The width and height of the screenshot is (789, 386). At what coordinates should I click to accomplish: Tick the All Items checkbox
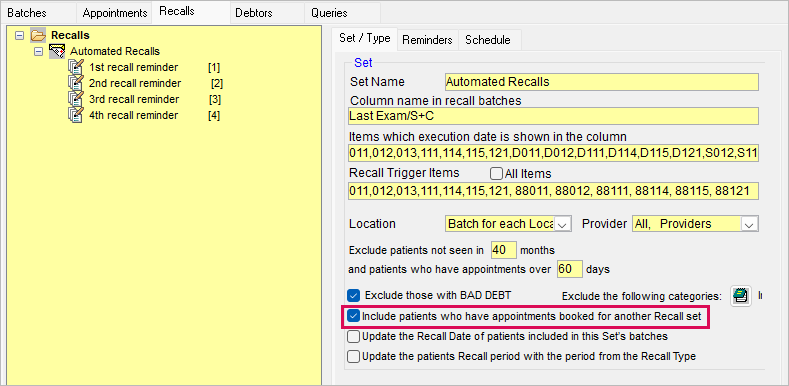tap(496, 174)
